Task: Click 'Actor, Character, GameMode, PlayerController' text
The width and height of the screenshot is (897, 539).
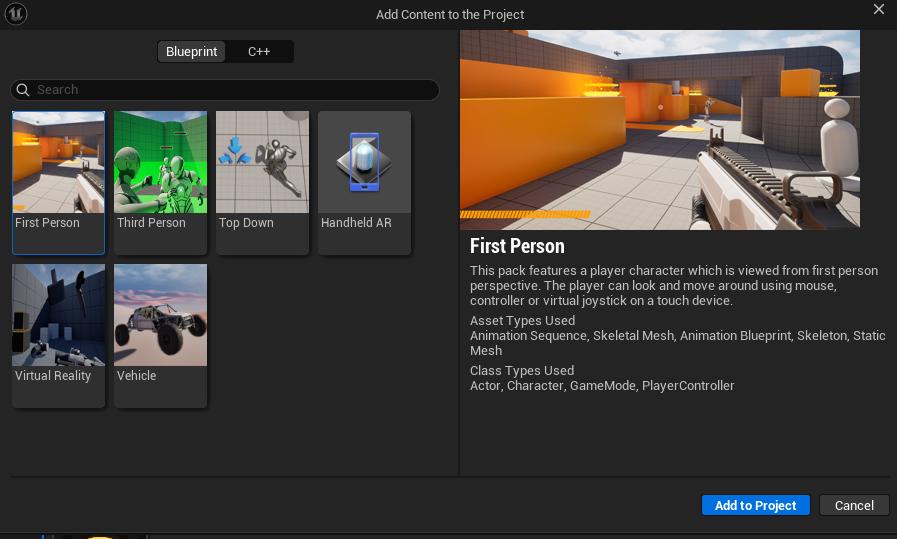Action: pyautogui.click(x=602, y=386)
